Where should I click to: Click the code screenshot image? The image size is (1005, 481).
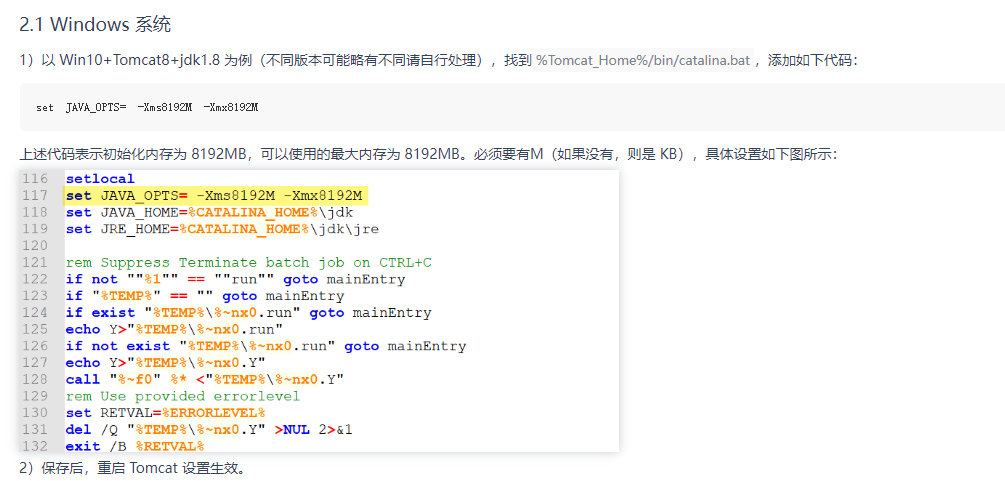tap(319, 311)
